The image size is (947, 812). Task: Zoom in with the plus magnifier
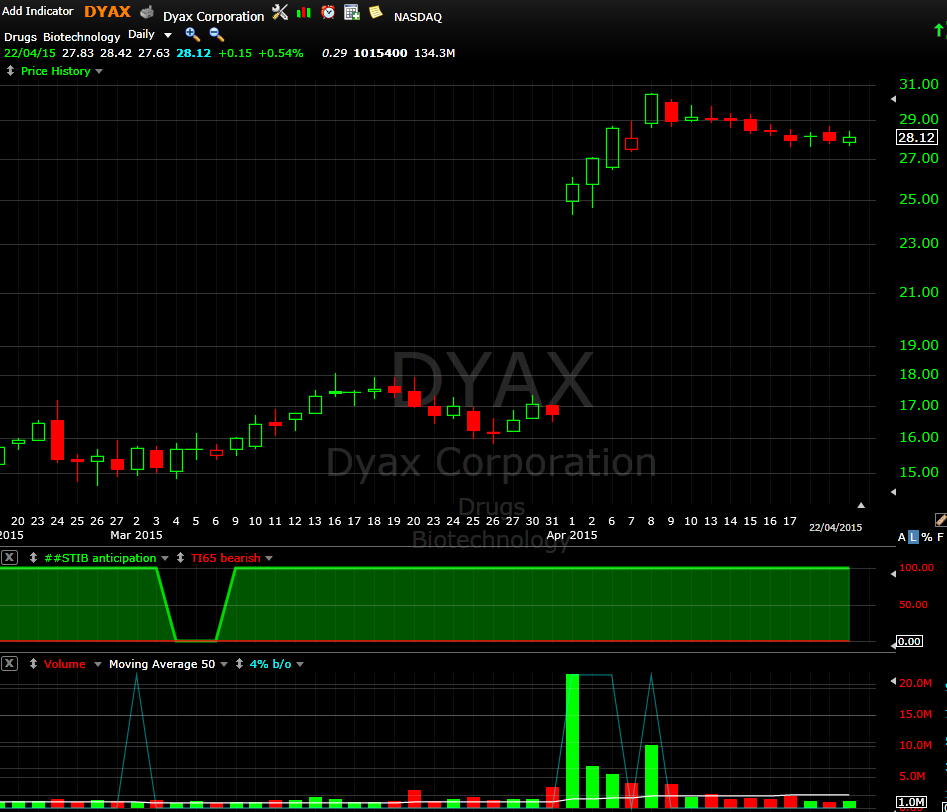point(193,34)
